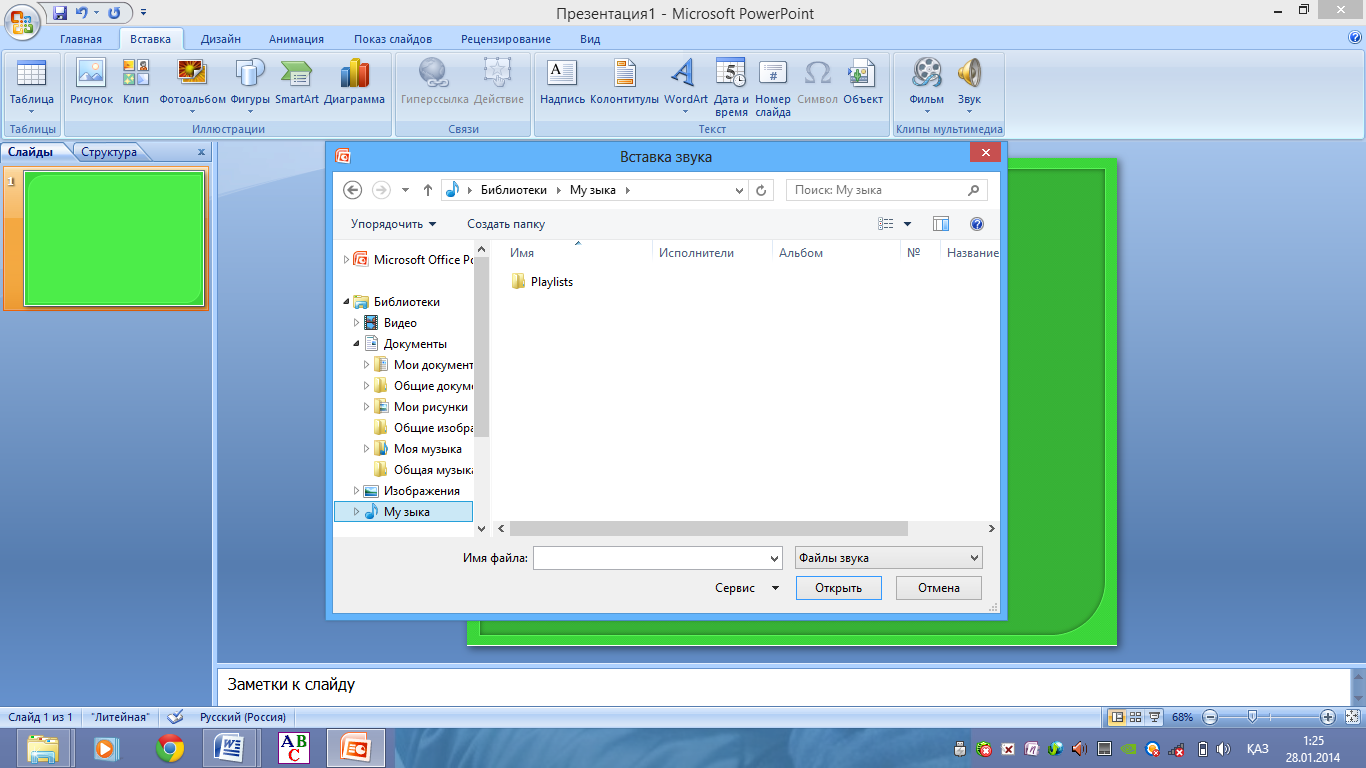Insert a chart via Диаграмма icon
Screen dimensions: 1366x768
click(354, 74)
